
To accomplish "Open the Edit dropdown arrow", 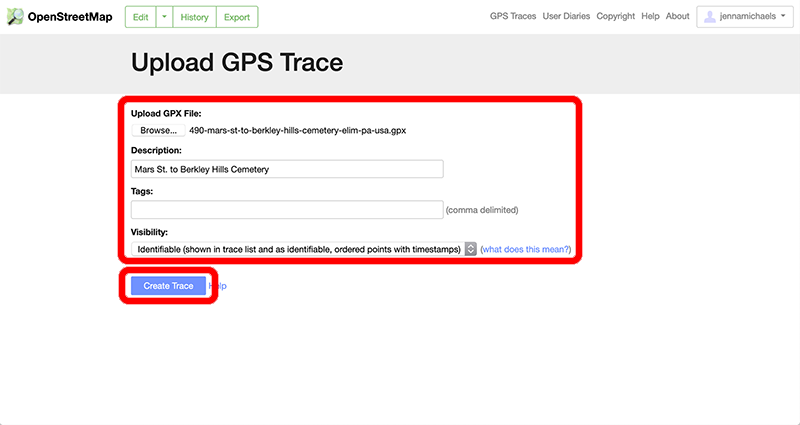I will 164,17.
